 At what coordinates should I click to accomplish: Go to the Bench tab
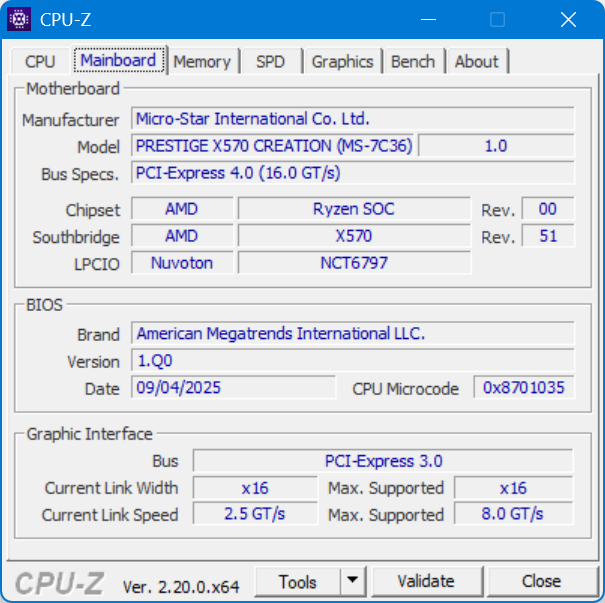point(413,61)
